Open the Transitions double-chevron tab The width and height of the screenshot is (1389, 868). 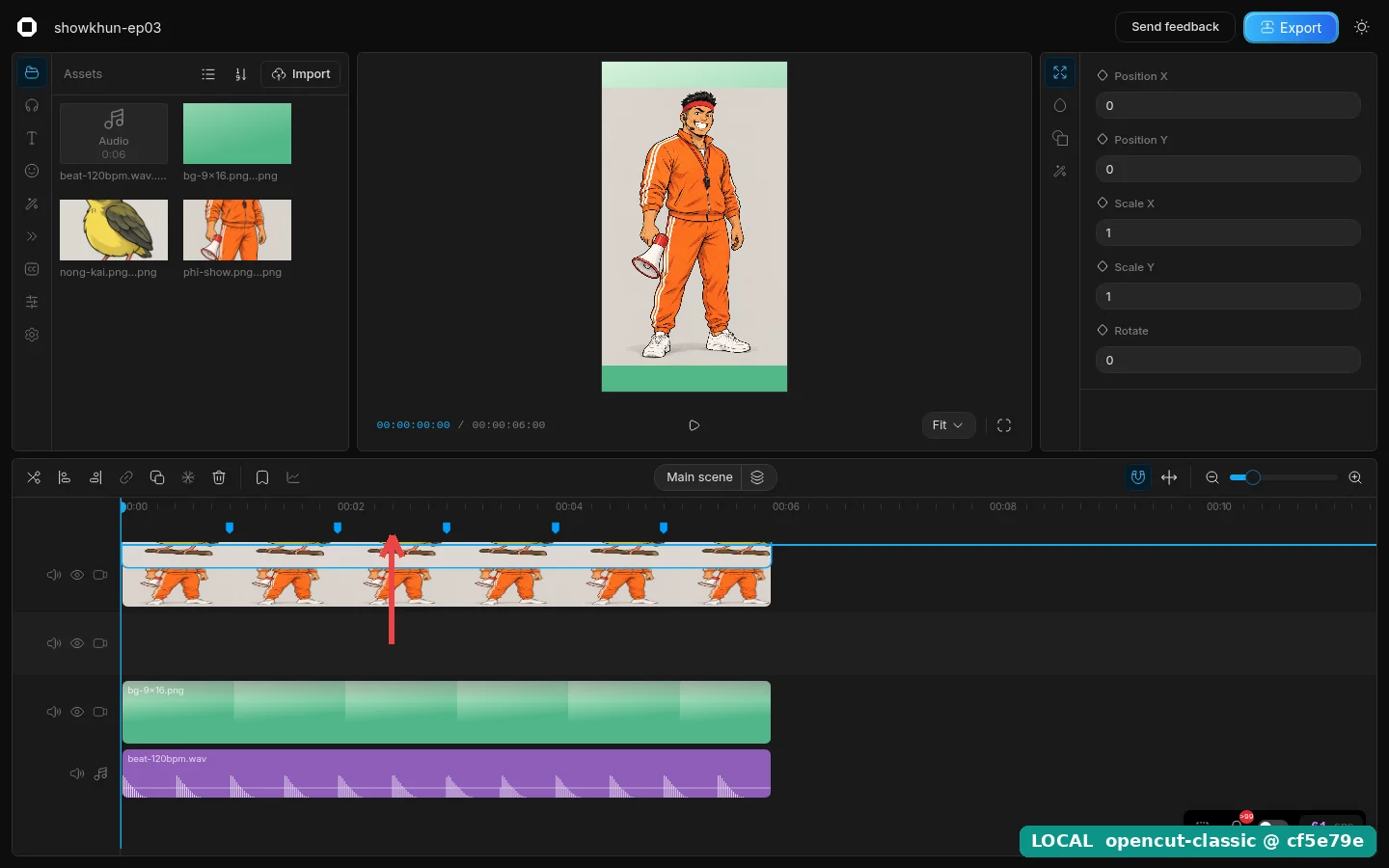pyautogui.click(x=32, y=236)
